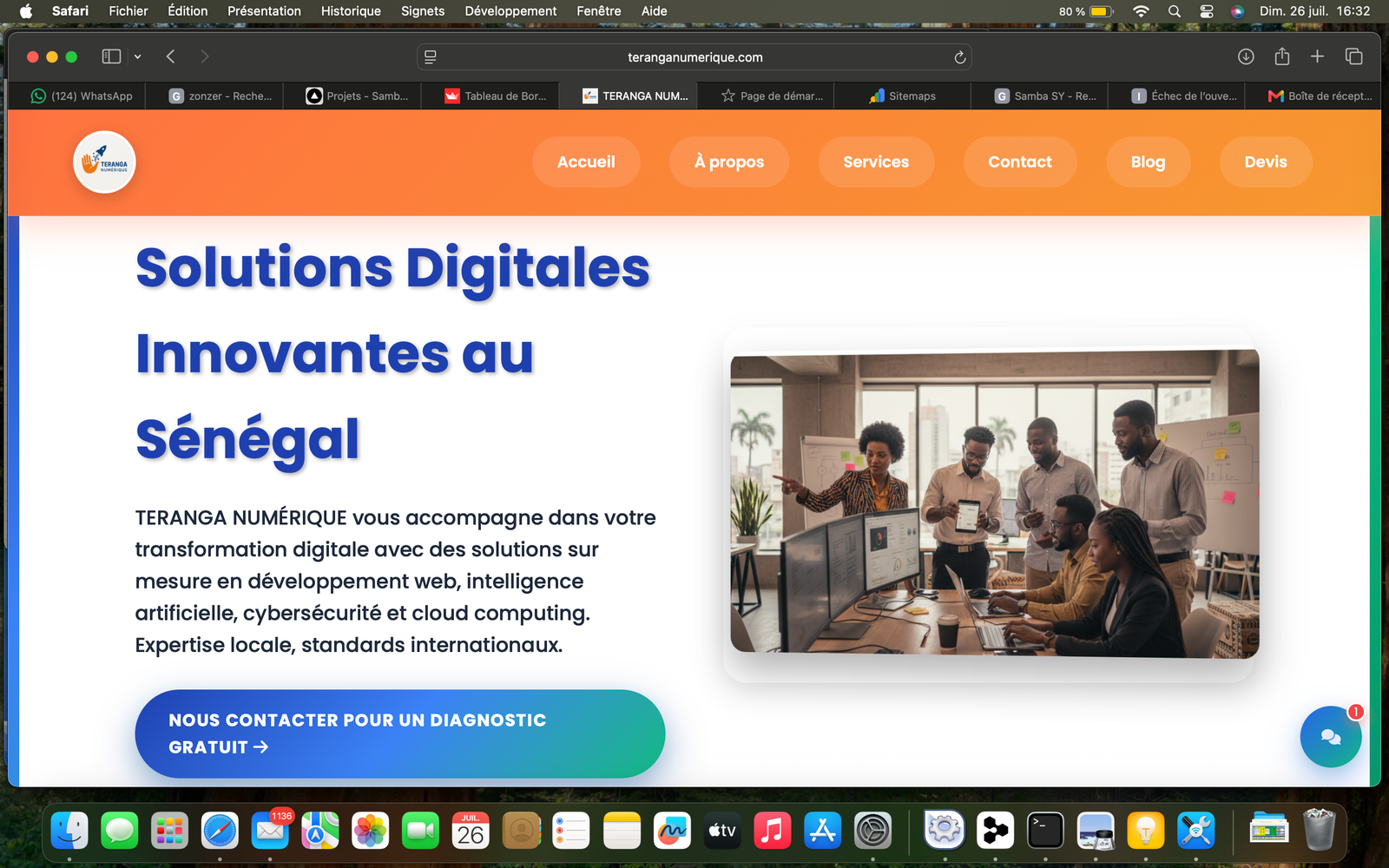
Task: Switch to the Sitemaps tab
Action: [902, 95]
